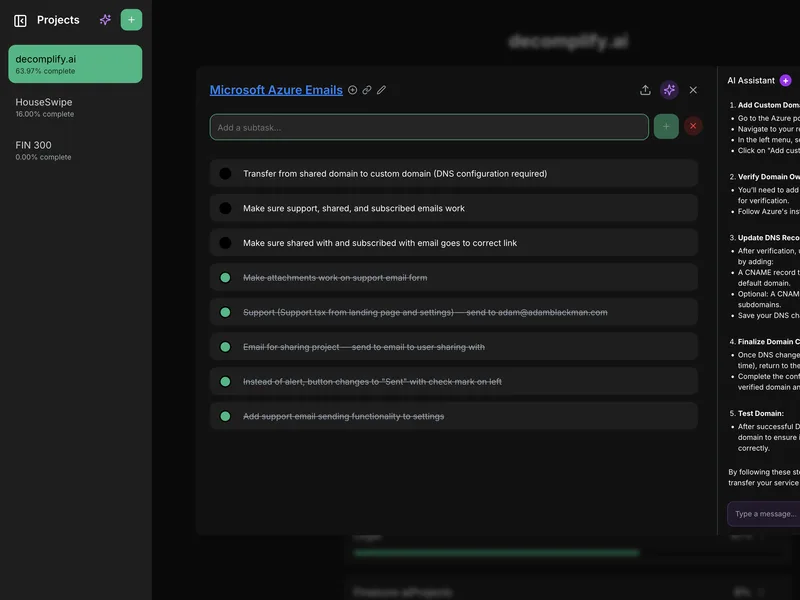Click '16.00% complete' under HouseSwipe

[44, 114]
